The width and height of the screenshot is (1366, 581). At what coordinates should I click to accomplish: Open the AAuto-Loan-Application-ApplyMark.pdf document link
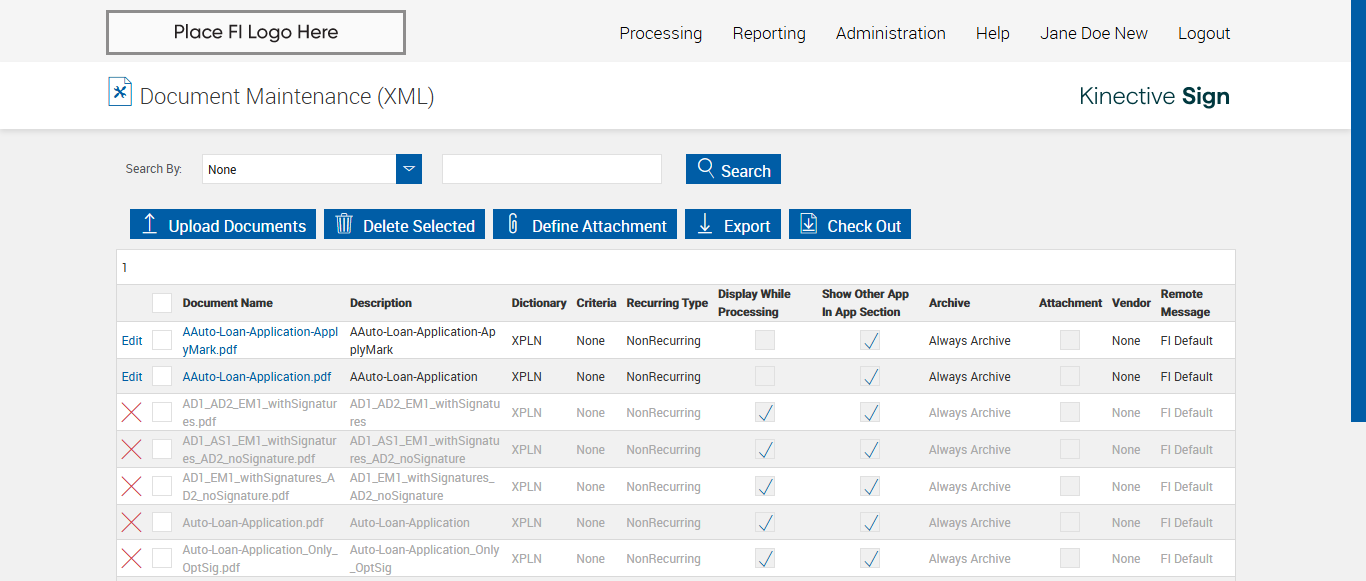tap(260, 341)
